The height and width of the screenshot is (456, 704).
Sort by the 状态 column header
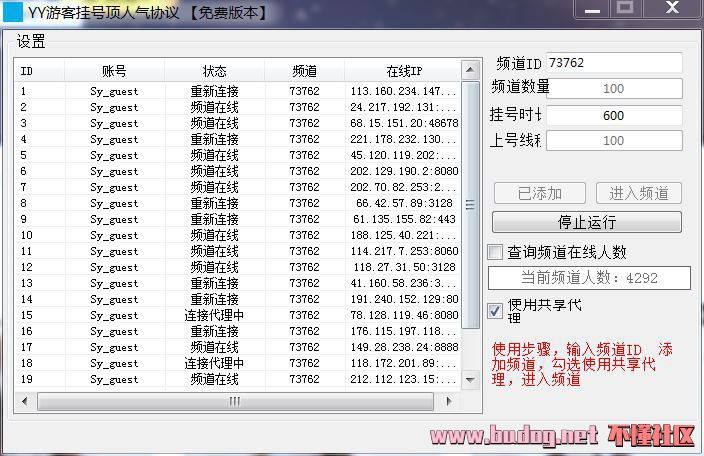[215, 71]
